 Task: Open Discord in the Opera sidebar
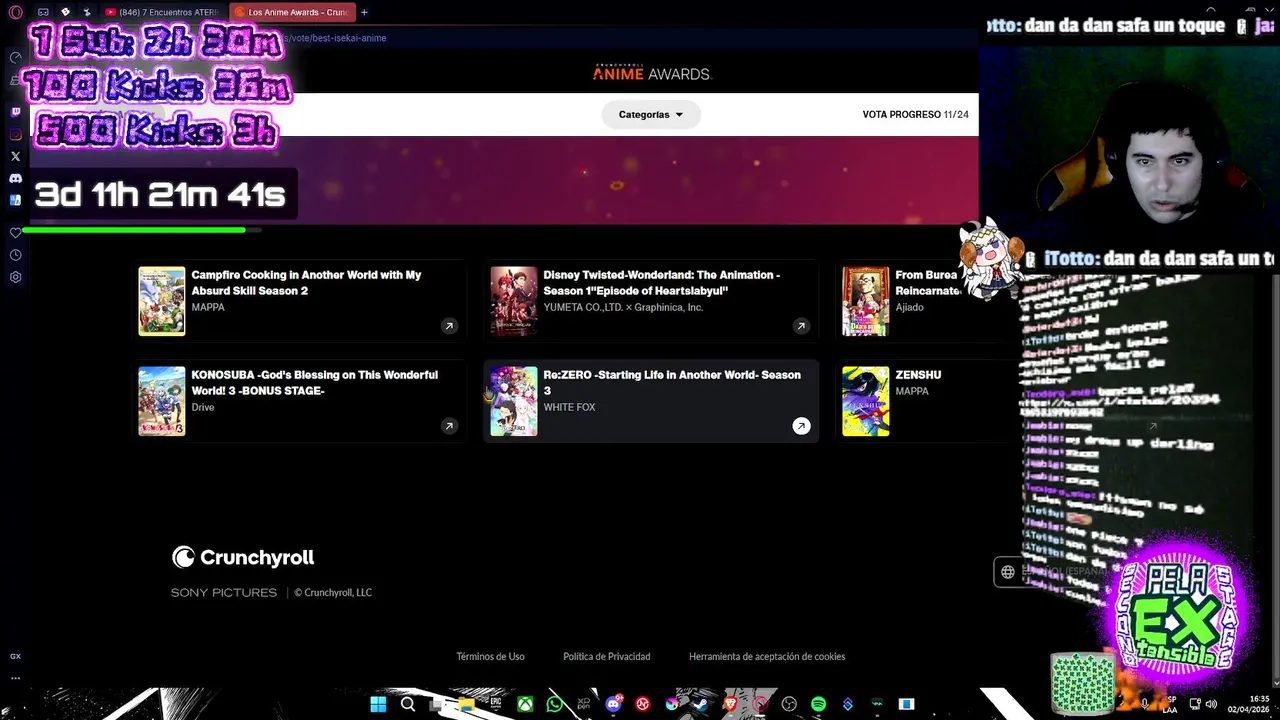pos(15,178)
